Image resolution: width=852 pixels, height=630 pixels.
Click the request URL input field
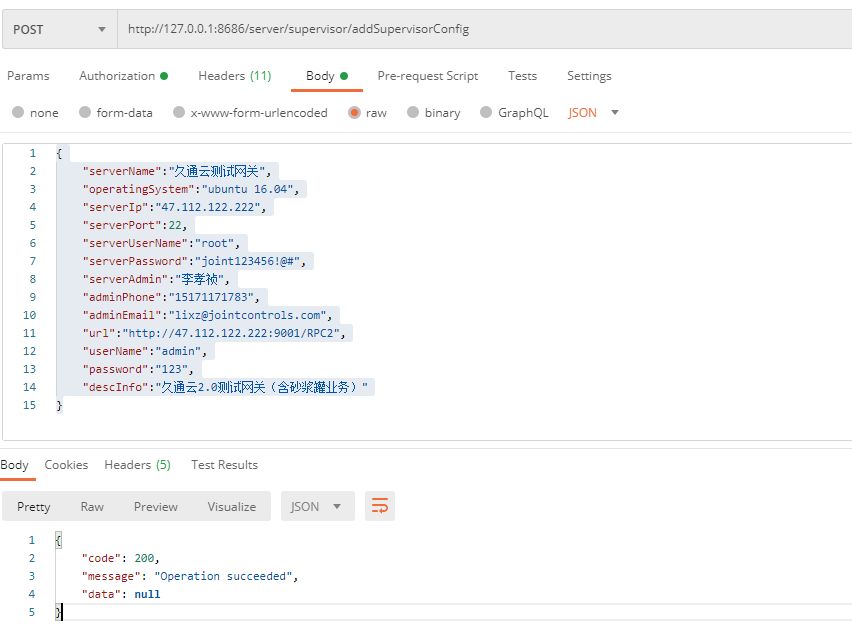tap(480, 29)
